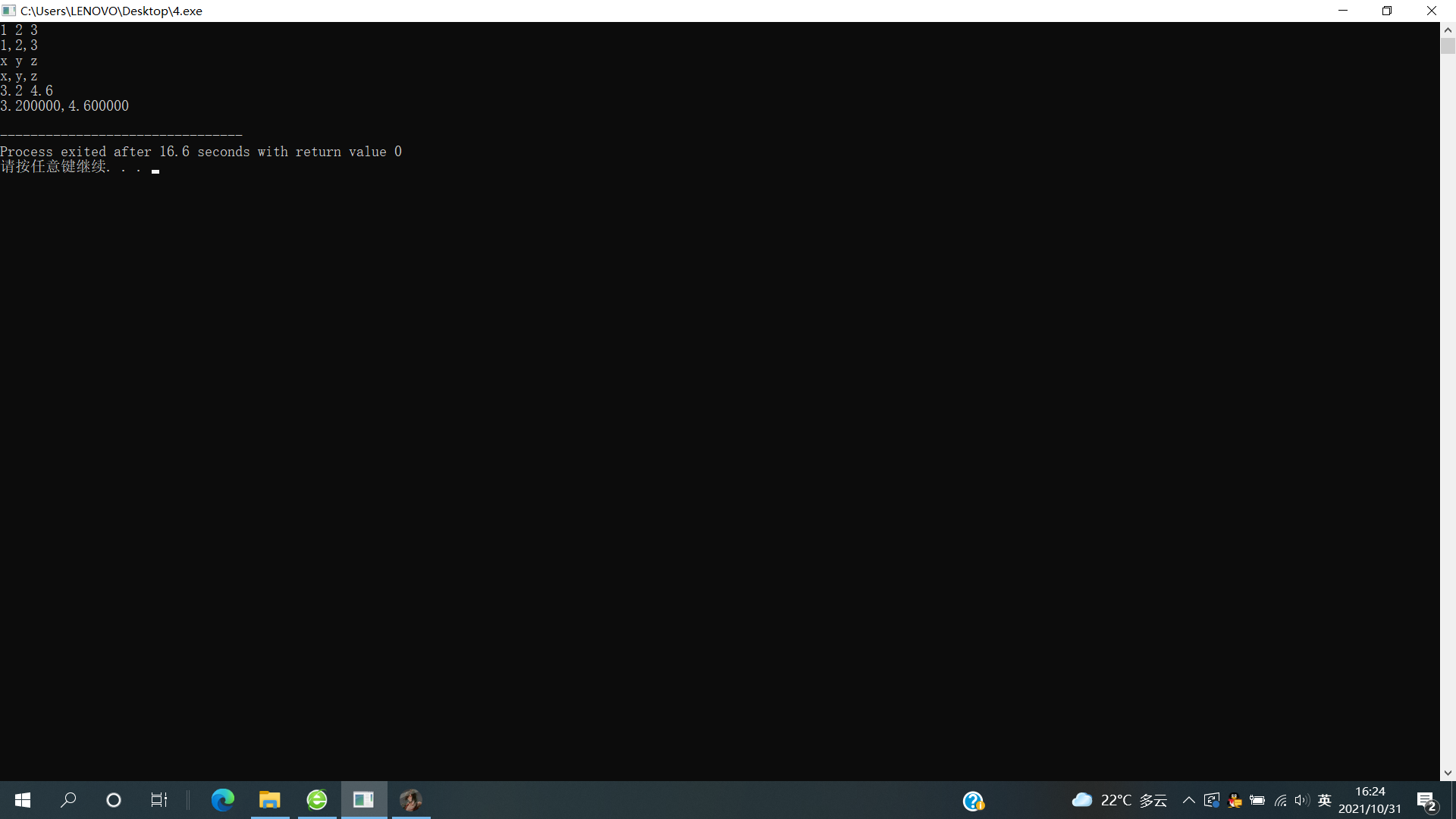The width and height of the screenshot is (1456, 819).
Task: Launch Microsoft Edge from the taskbar
Action: [x=222, y=800]
